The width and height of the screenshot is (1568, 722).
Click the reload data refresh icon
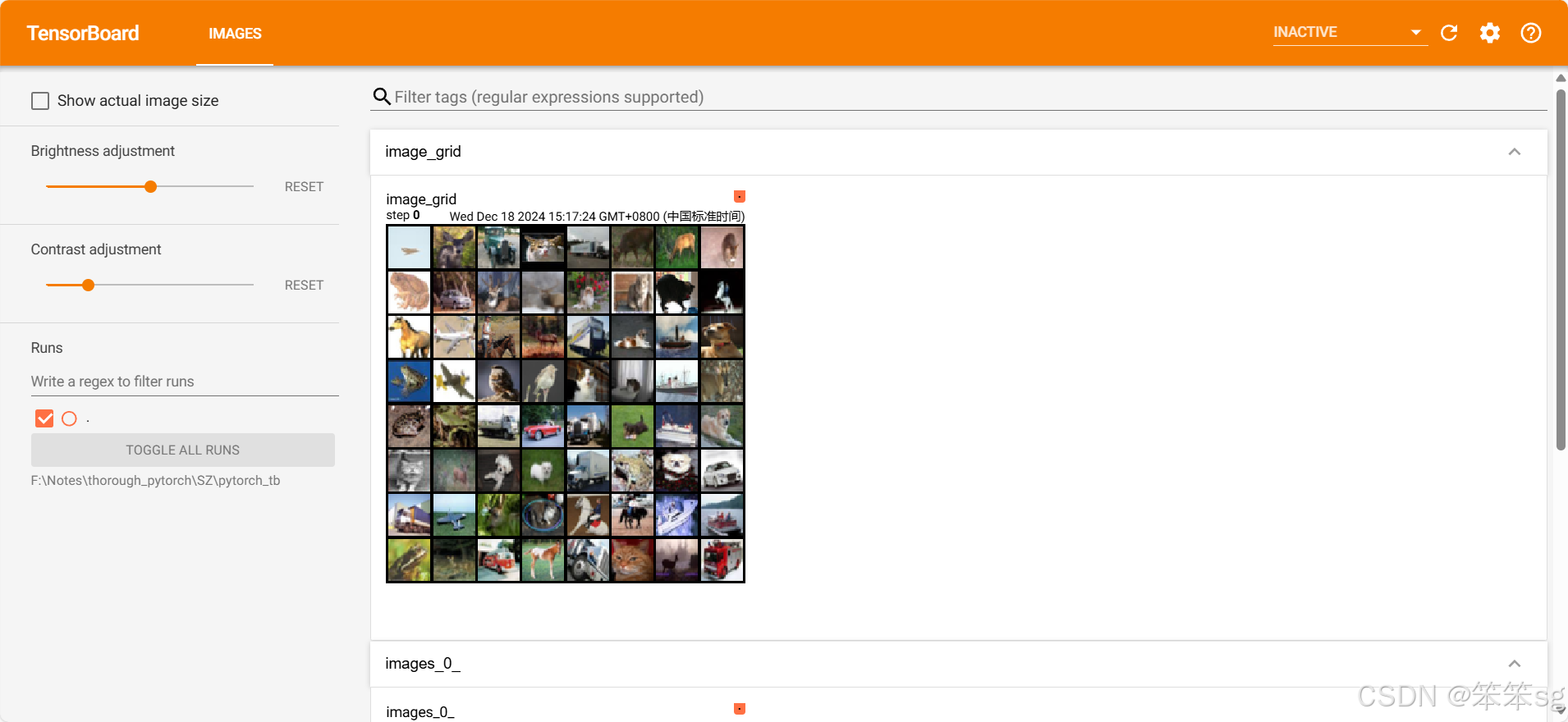pyautogui.click(x=1449, y=33)
